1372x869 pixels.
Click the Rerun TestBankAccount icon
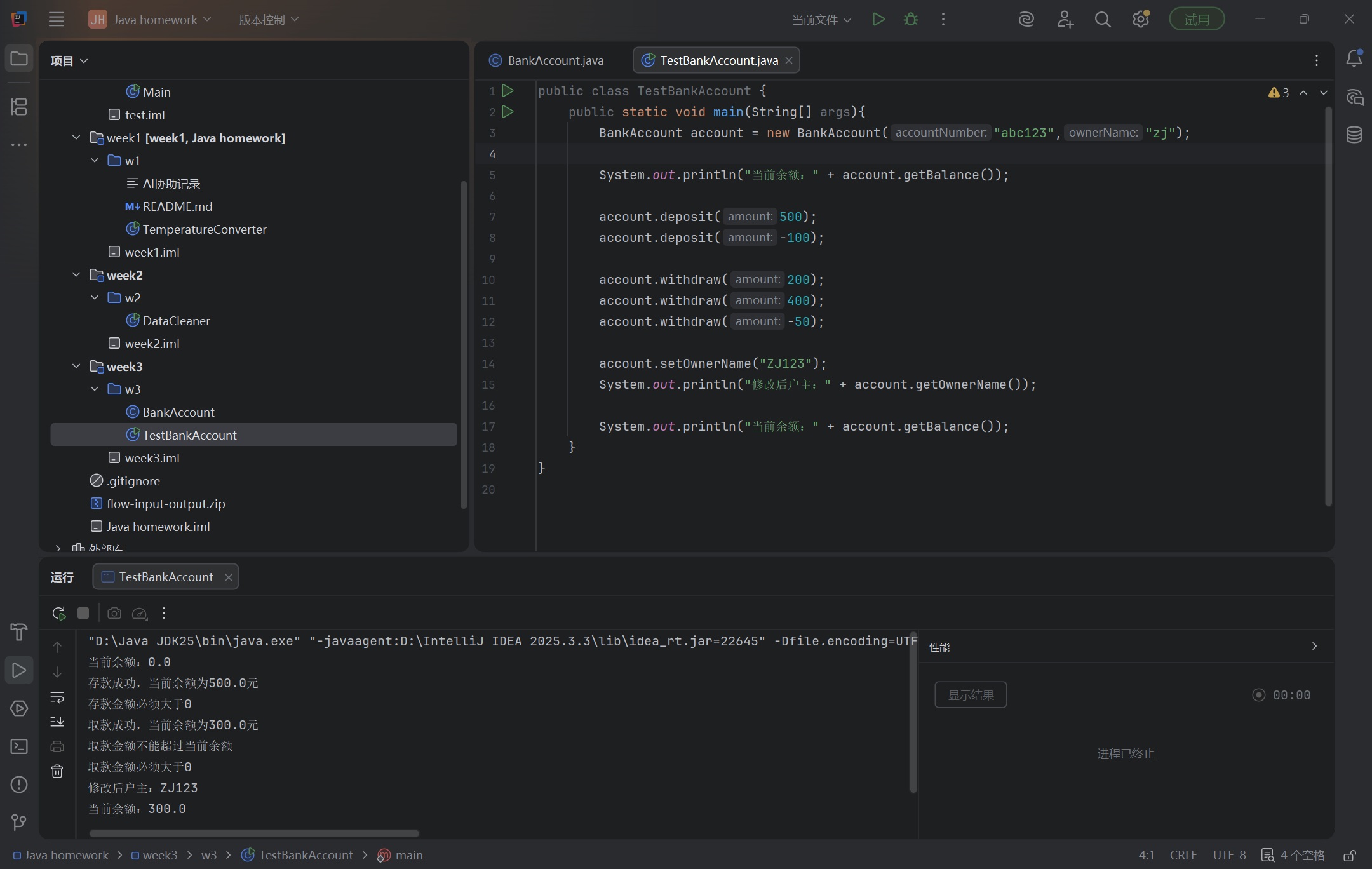tap(58, 613)
